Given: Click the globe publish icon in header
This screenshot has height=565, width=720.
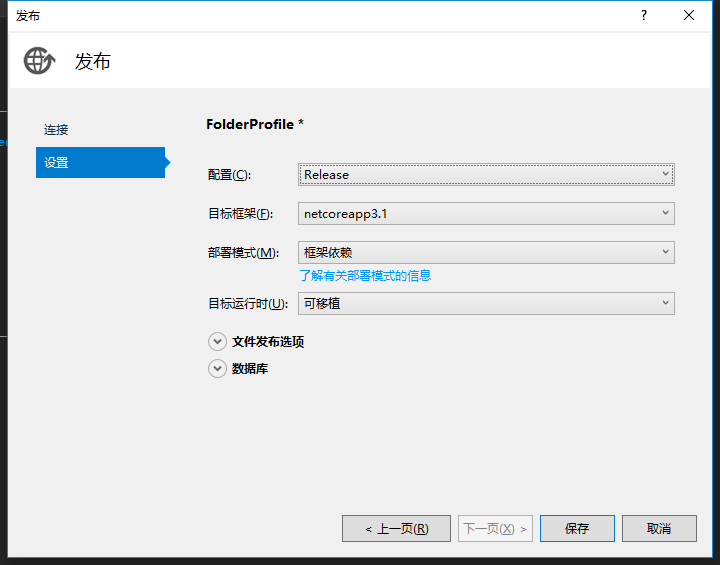Looking at the screenshot, I should pos(40,61).
